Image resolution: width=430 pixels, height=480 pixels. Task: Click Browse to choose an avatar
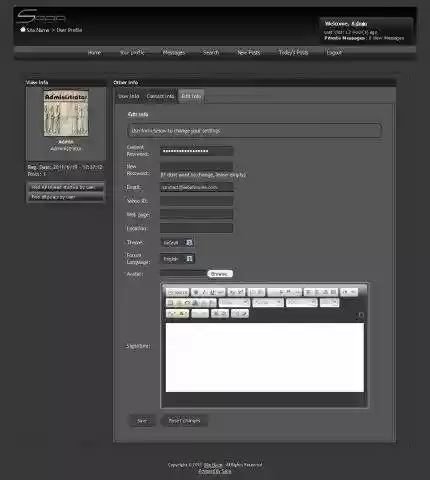(x=220, y=274)
